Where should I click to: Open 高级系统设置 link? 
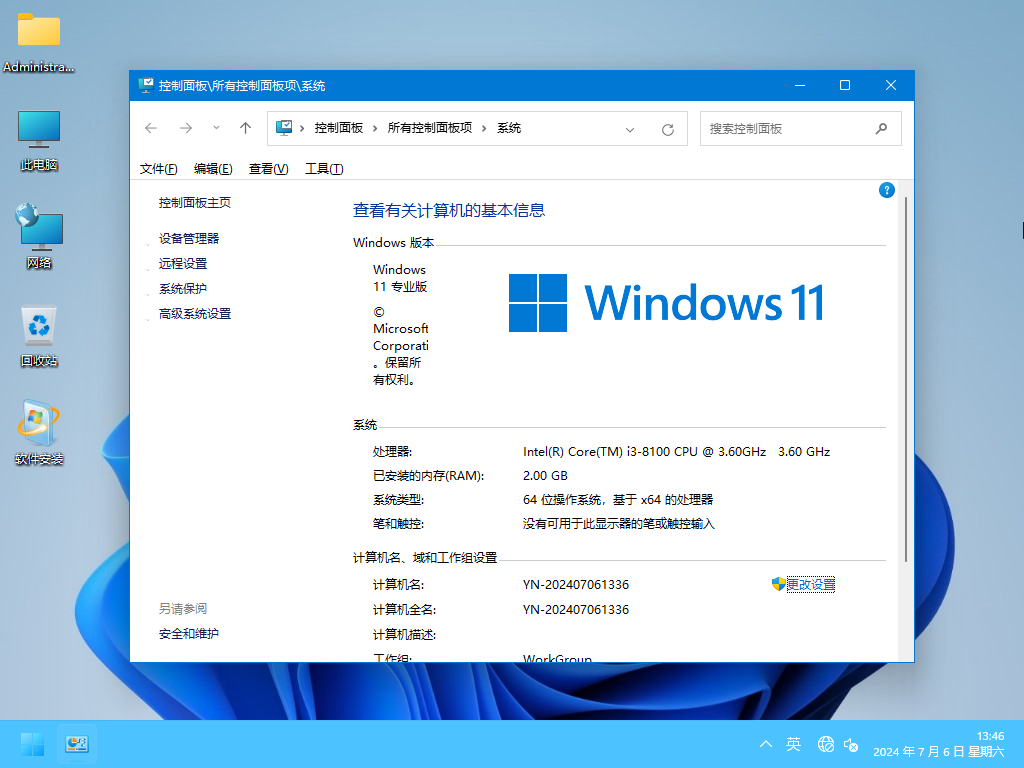[x=195, y=314]
